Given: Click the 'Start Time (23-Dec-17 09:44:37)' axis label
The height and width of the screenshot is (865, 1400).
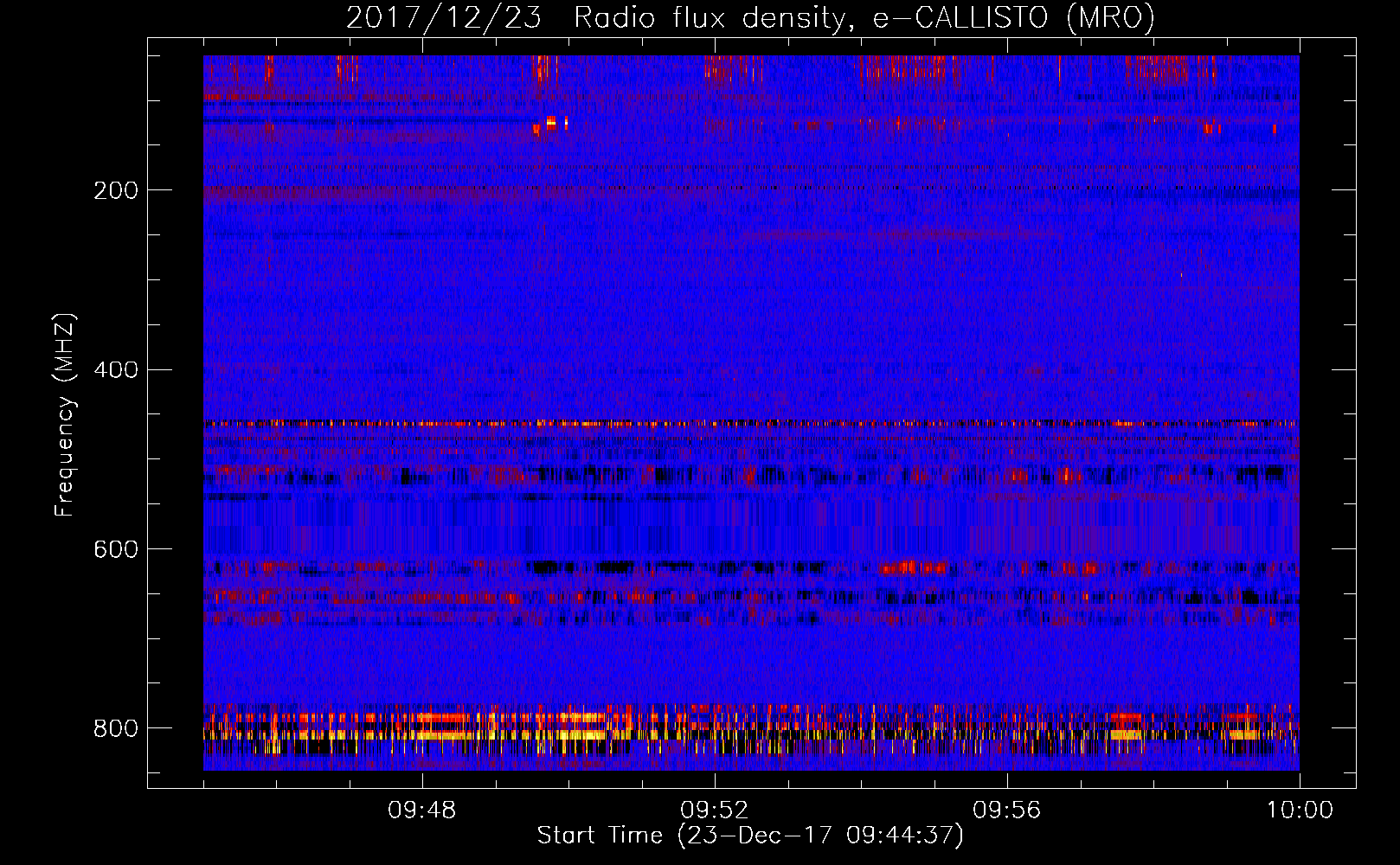Looking at the screenshot, I should (750, 836).
